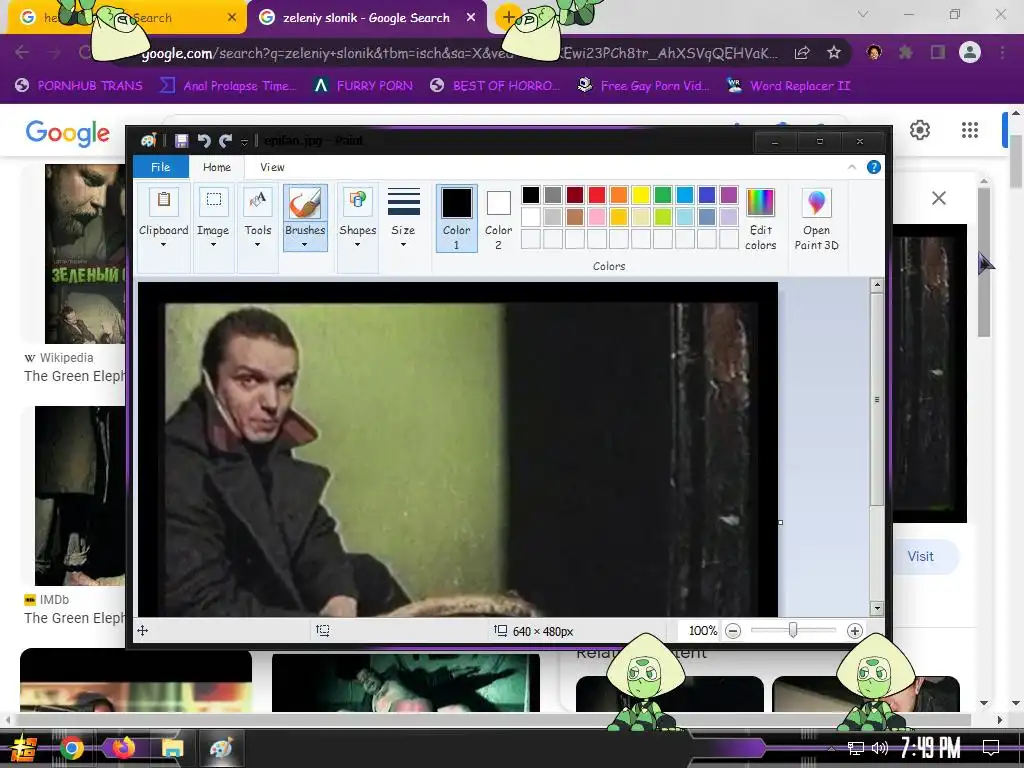Expand the Image dropdown arrow
The image size is (1024, 768).
[214, 245]
